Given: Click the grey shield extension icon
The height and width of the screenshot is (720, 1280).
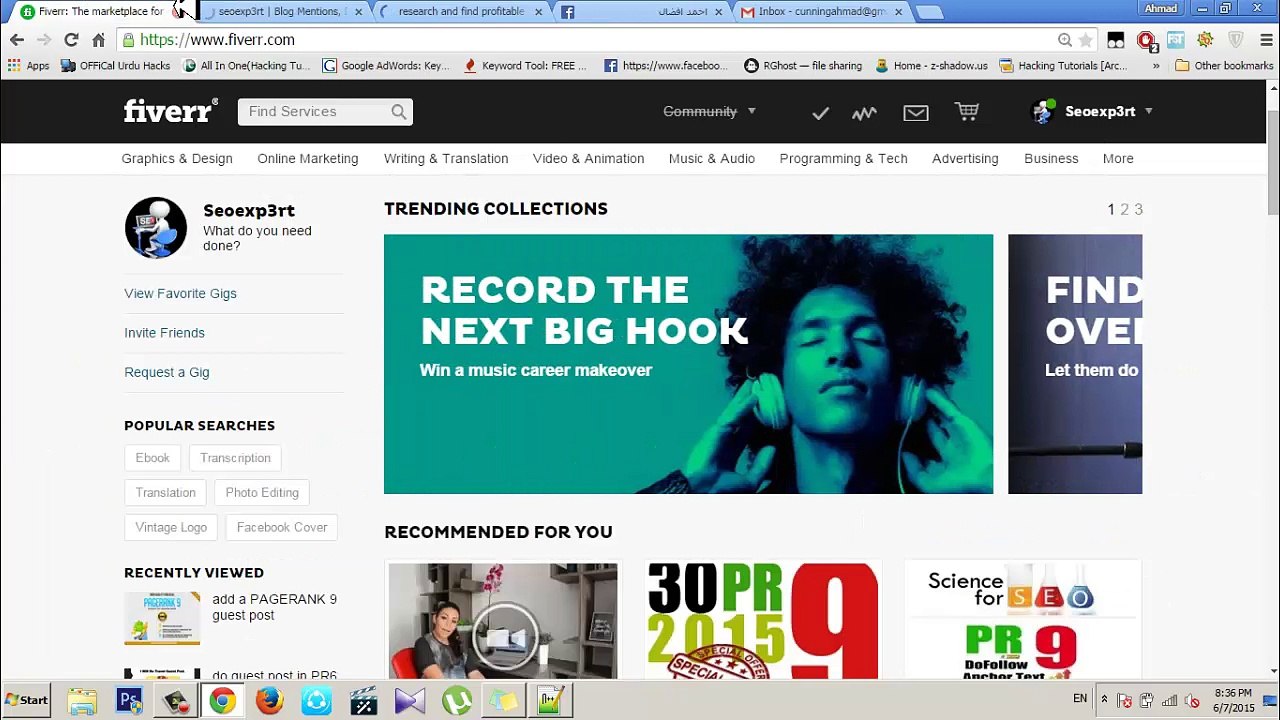Looking at the screenshot, I should (x=1236, y=40).
